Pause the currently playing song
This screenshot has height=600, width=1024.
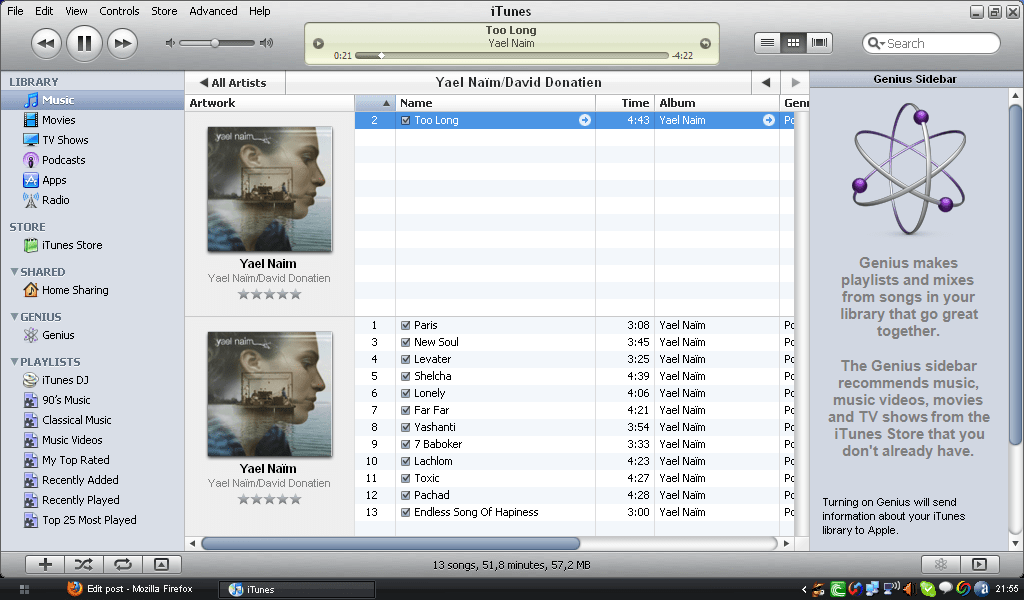coord(84,43)
